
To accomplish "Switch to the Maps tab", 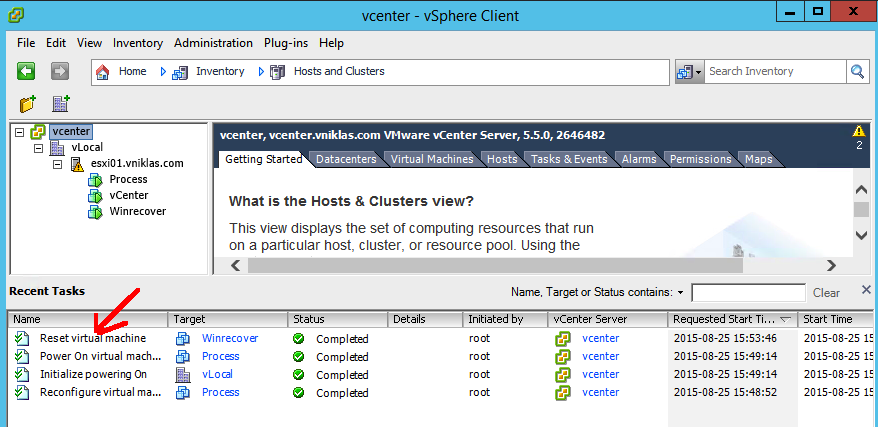I will click(759, 159).
